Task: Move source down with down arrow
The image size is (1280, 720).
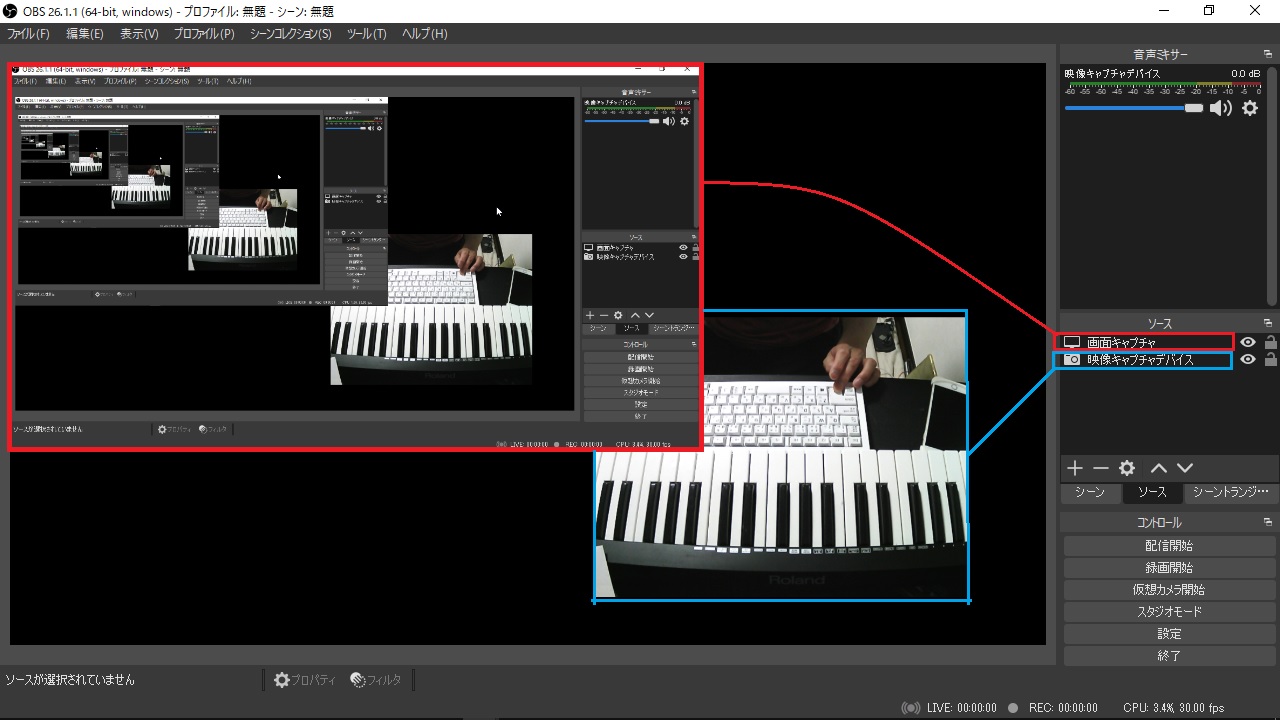Action: [x=1185, y=468]
